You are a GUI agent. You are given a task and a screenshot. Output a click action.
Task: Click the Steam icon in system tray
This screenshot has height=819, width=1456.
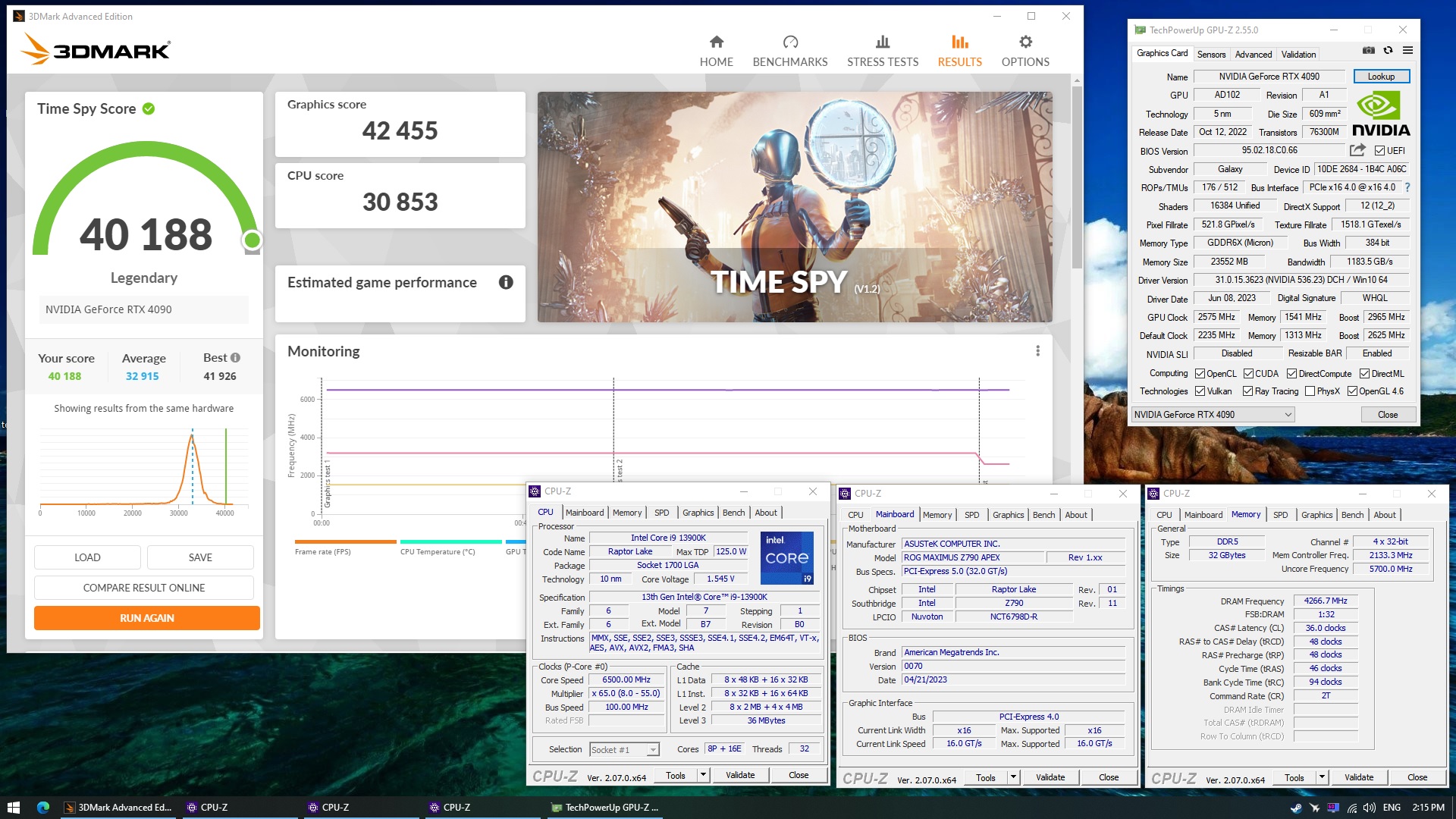pyautogui.click(x=1296, y=808)
